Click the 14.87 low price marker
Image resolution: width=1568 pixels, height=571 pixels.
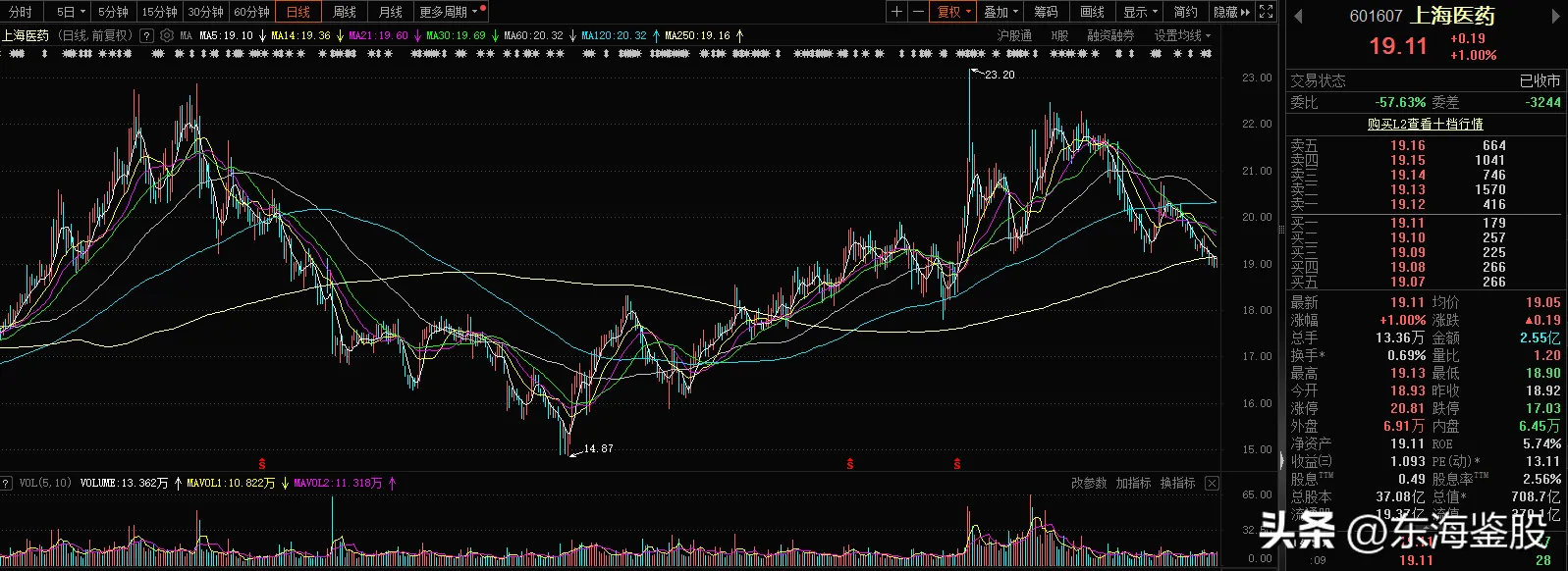click(598, 448)
